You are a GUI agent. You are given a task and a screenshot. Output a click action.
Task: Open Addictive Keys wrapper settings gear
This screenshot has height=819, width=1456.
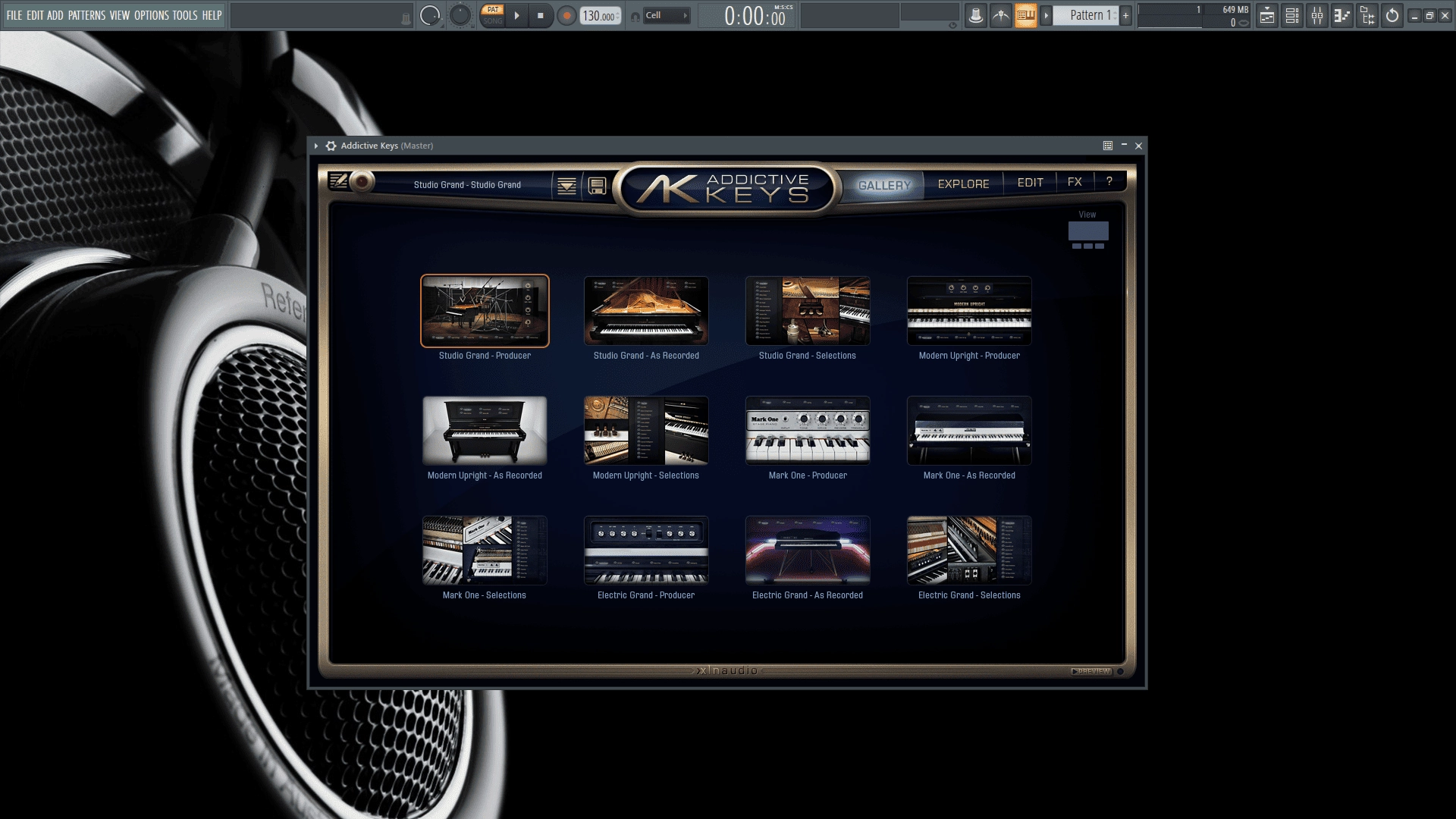pyautogui.click(x=331, y=146)
